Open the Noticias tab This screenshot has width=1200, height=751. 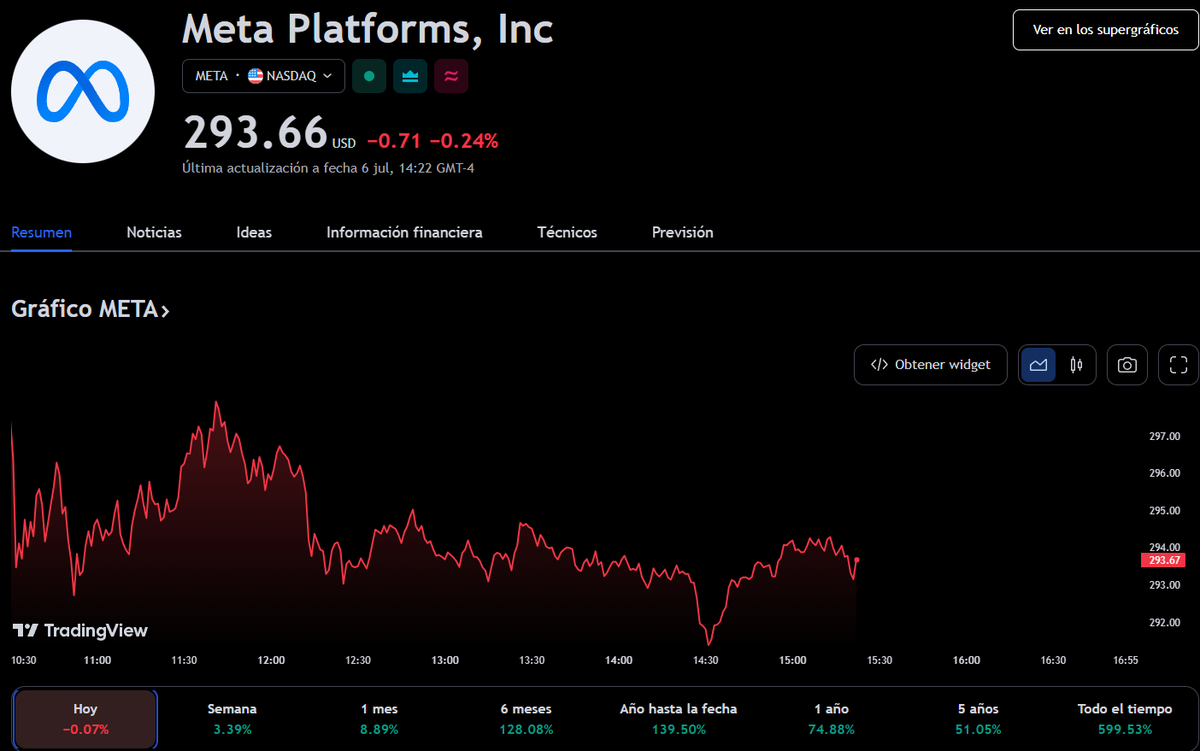click(x=154, y=232)
